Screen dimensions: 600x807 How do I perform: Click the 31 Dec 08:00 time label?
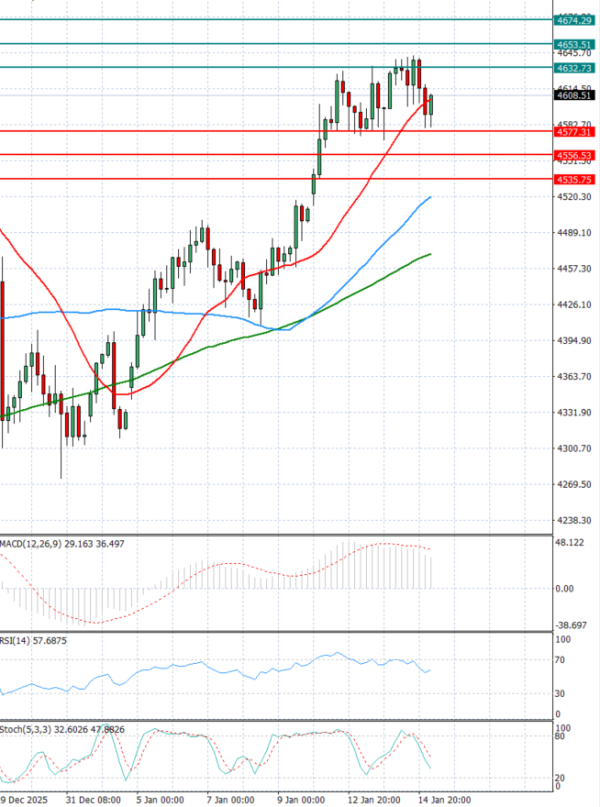tap(92, 800)
